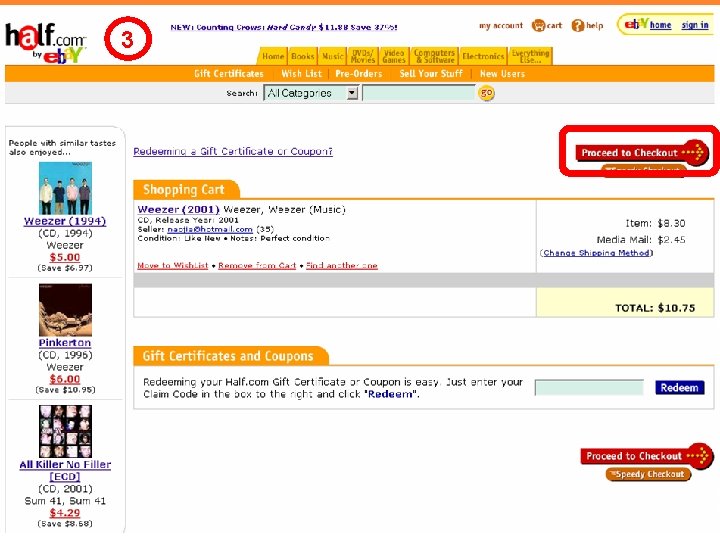Open All Killer No Filler [ECD] link
This screenshot has width=720, height=540.
[65, 470]
